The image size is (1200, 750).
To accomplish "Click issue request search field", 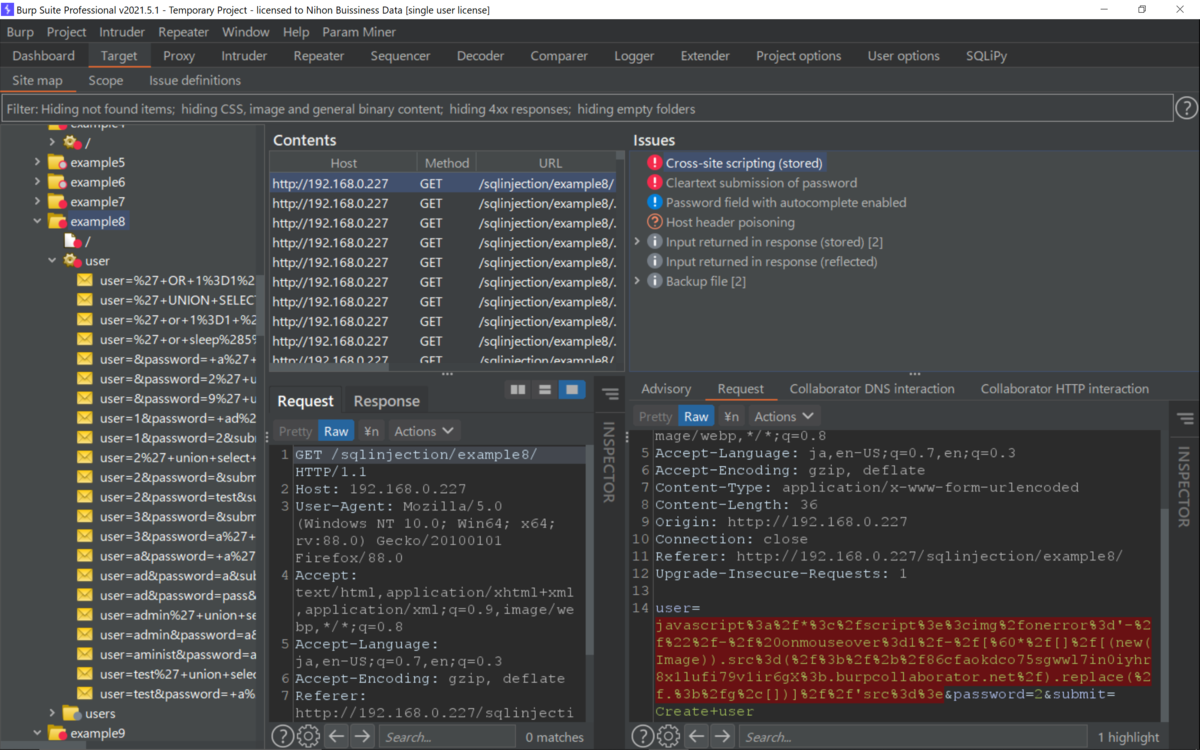I will pos(913,737).
